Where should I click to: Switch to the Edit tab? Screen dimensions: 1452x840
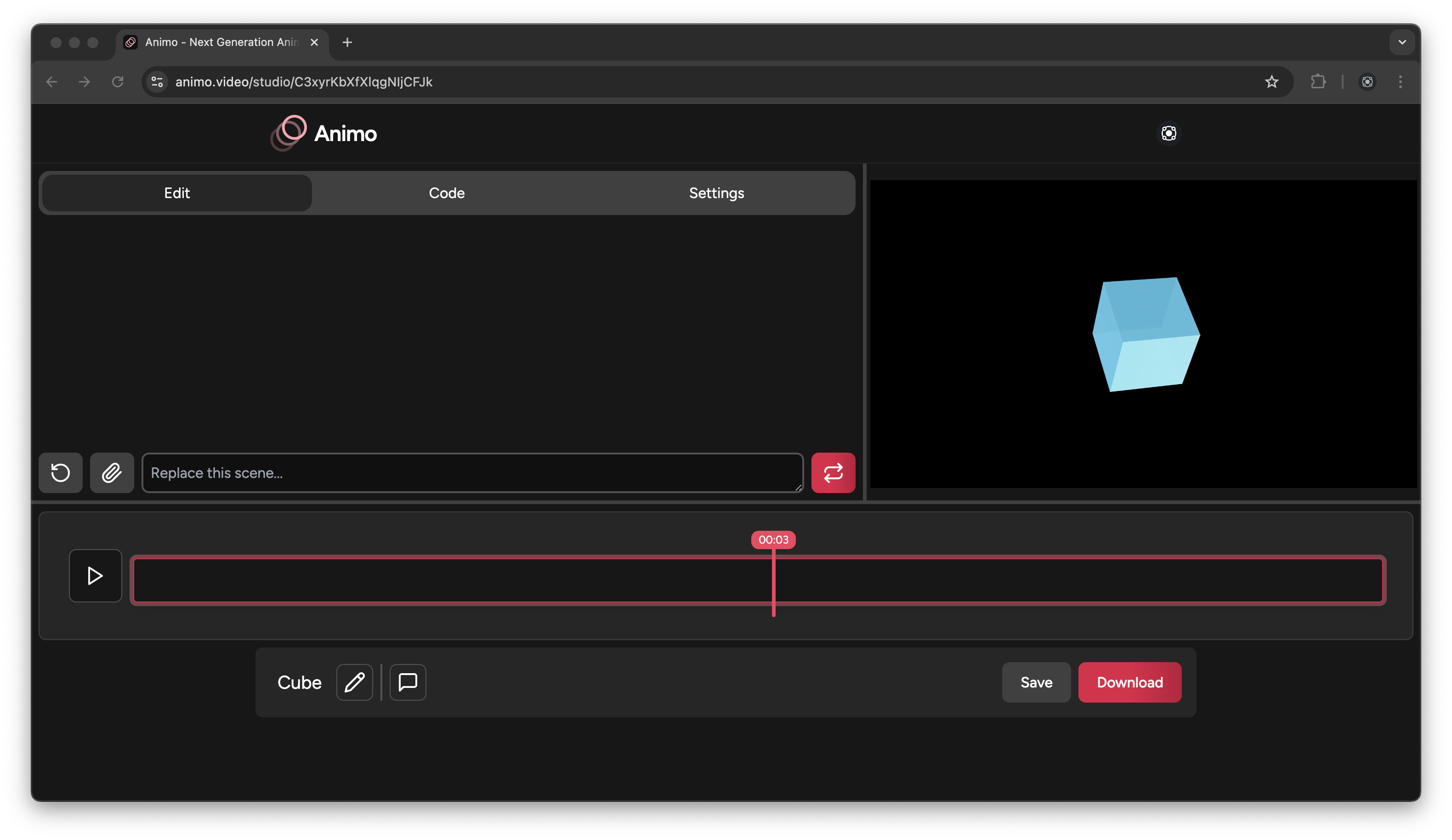point(177,193)
